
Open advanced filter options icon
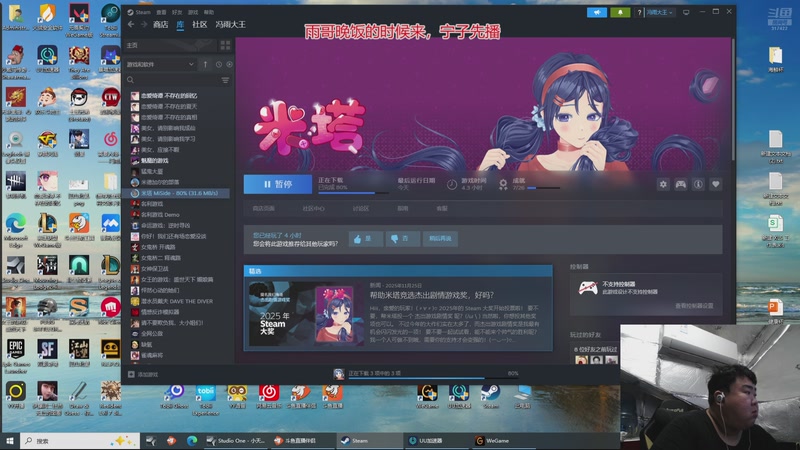click(225, 80)
